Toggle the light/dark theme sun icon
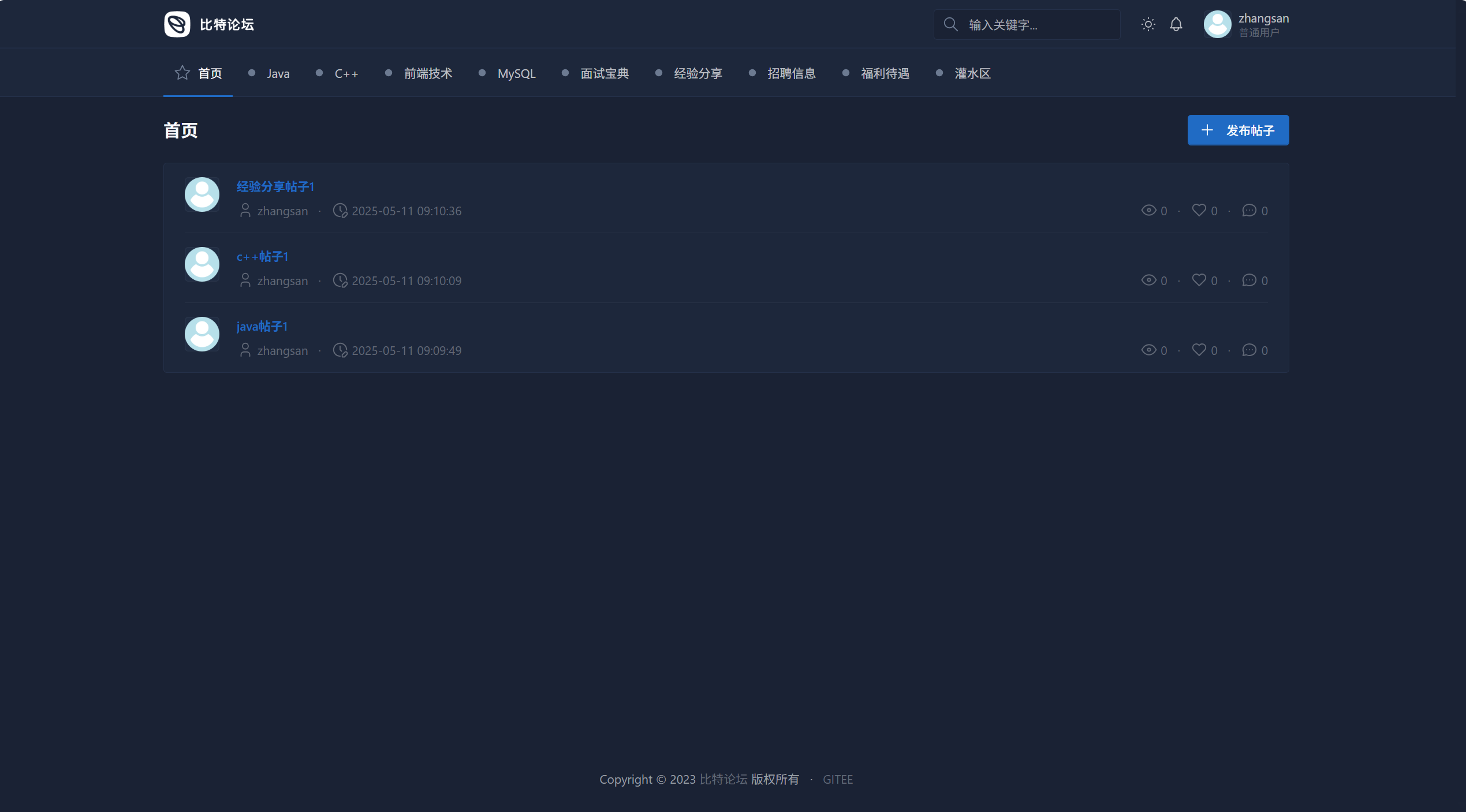This screenshot has width=1466, height=812. point(1148,24)
